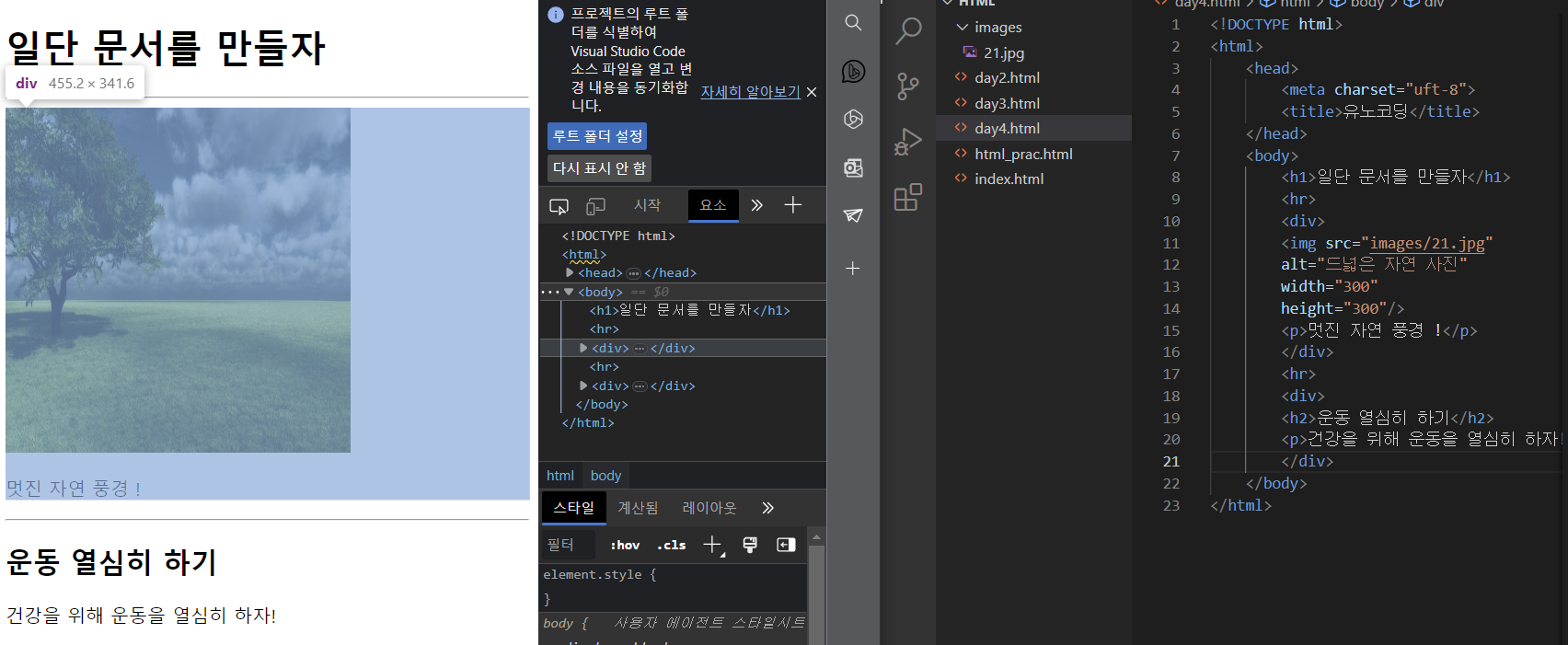
Task: Dismiss the root folder info notification
Action: pos(812,92)
